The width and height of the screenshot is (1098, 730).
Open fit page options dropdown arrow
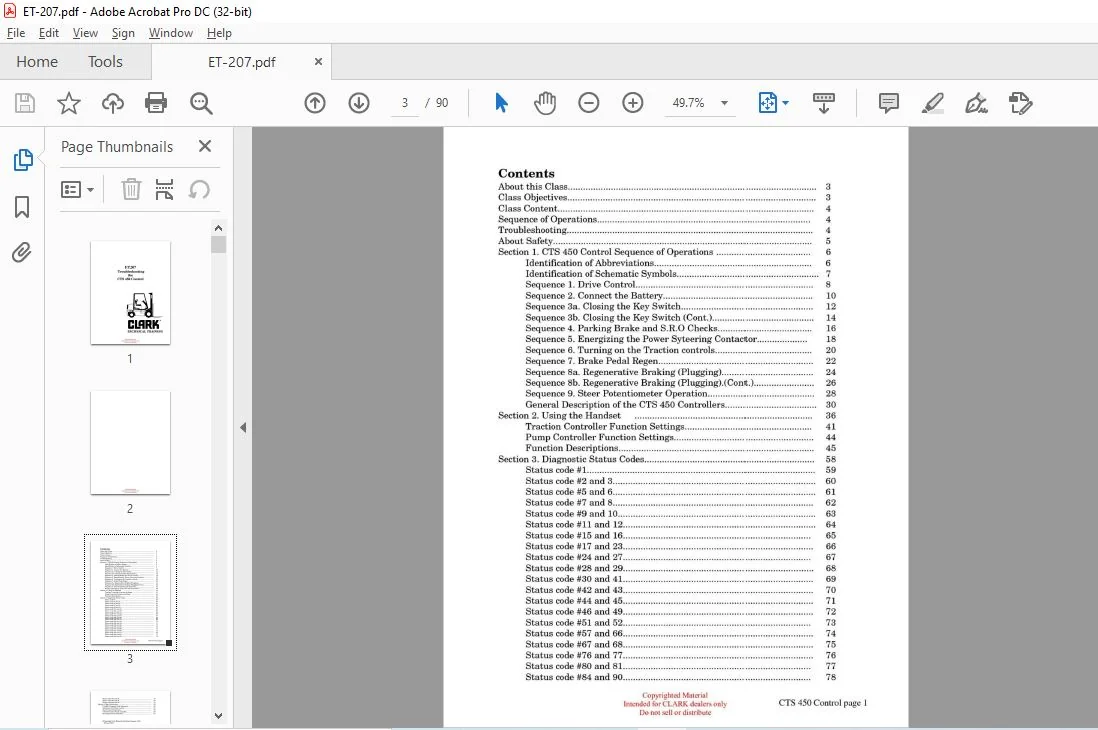tap(786, 103)
